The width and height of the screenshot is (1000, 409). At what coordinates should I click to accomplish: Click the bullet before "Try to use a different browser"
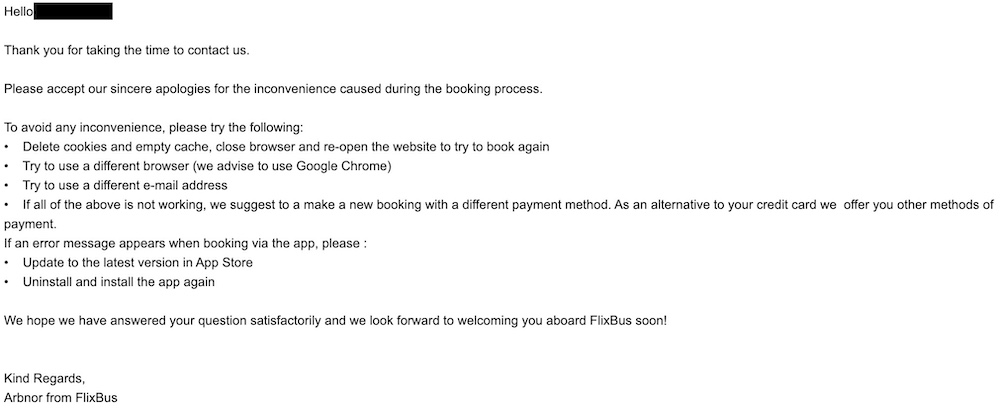pyautogui.click(x=7, y=167)
